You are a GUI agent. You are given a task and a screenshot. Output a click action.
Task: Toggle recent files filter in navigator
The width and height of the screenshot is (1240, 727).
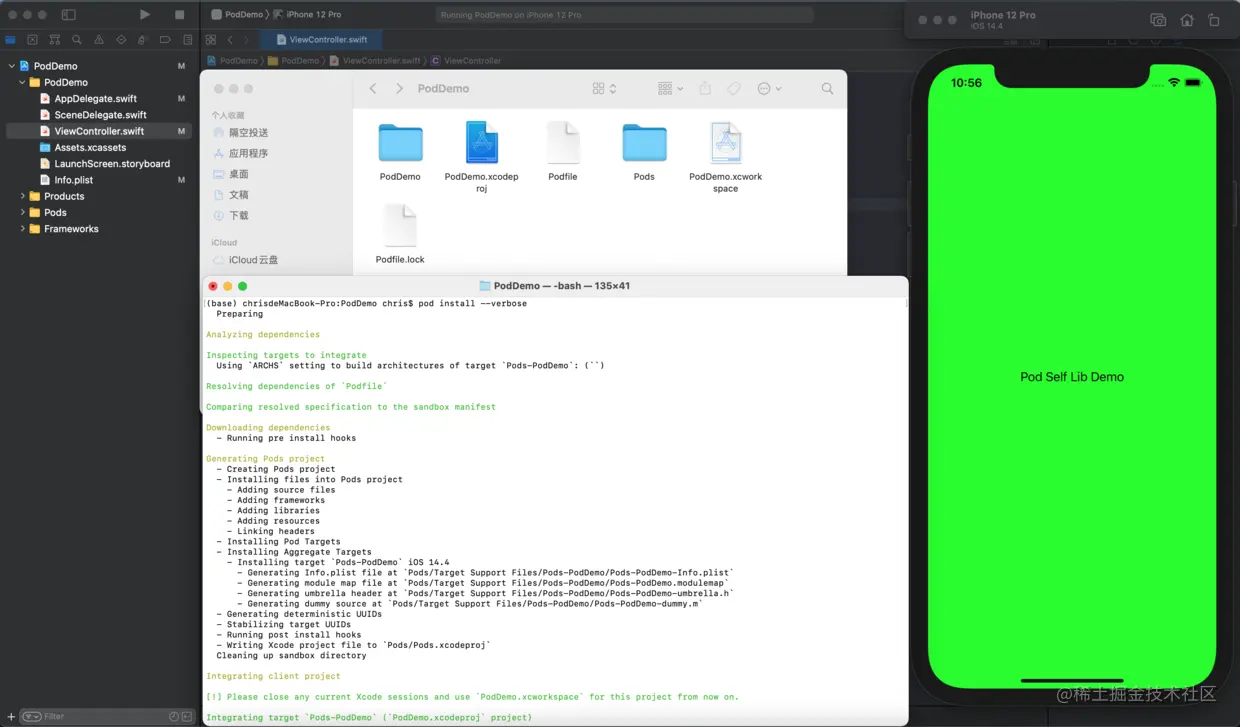174,716
